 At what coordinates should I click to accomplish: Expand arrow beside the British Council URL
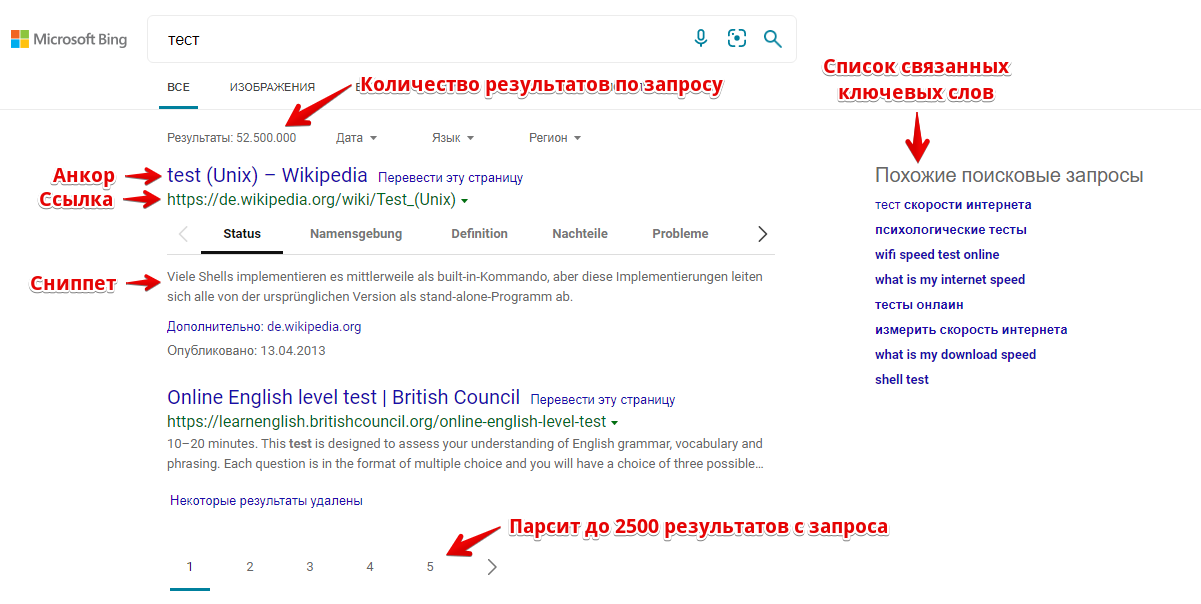click(614, 422)
